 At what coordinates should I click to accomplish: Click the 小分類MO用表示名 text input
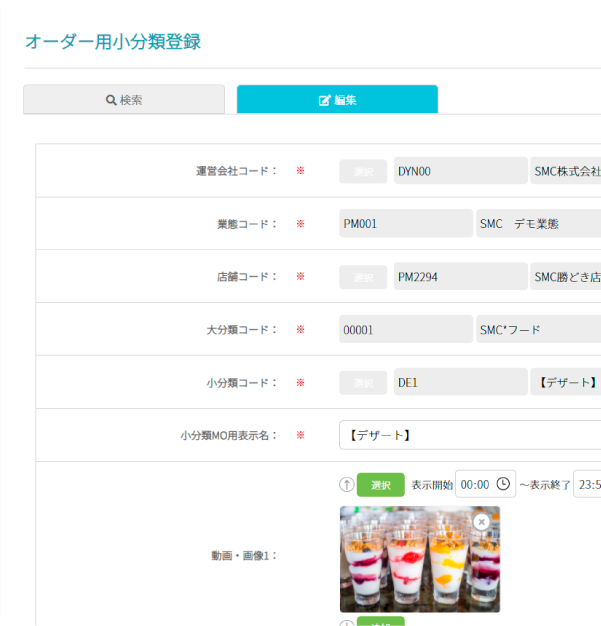(470, 435)
